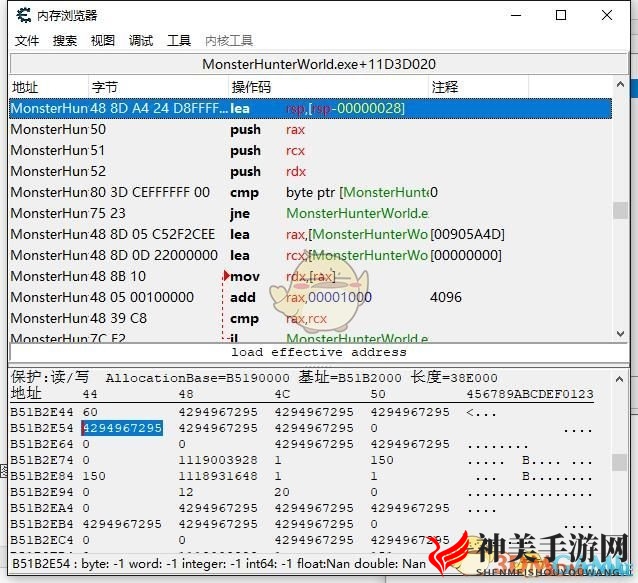
Task: Minimize the 内存浏览器 window
Action: (x=516, y=15)
